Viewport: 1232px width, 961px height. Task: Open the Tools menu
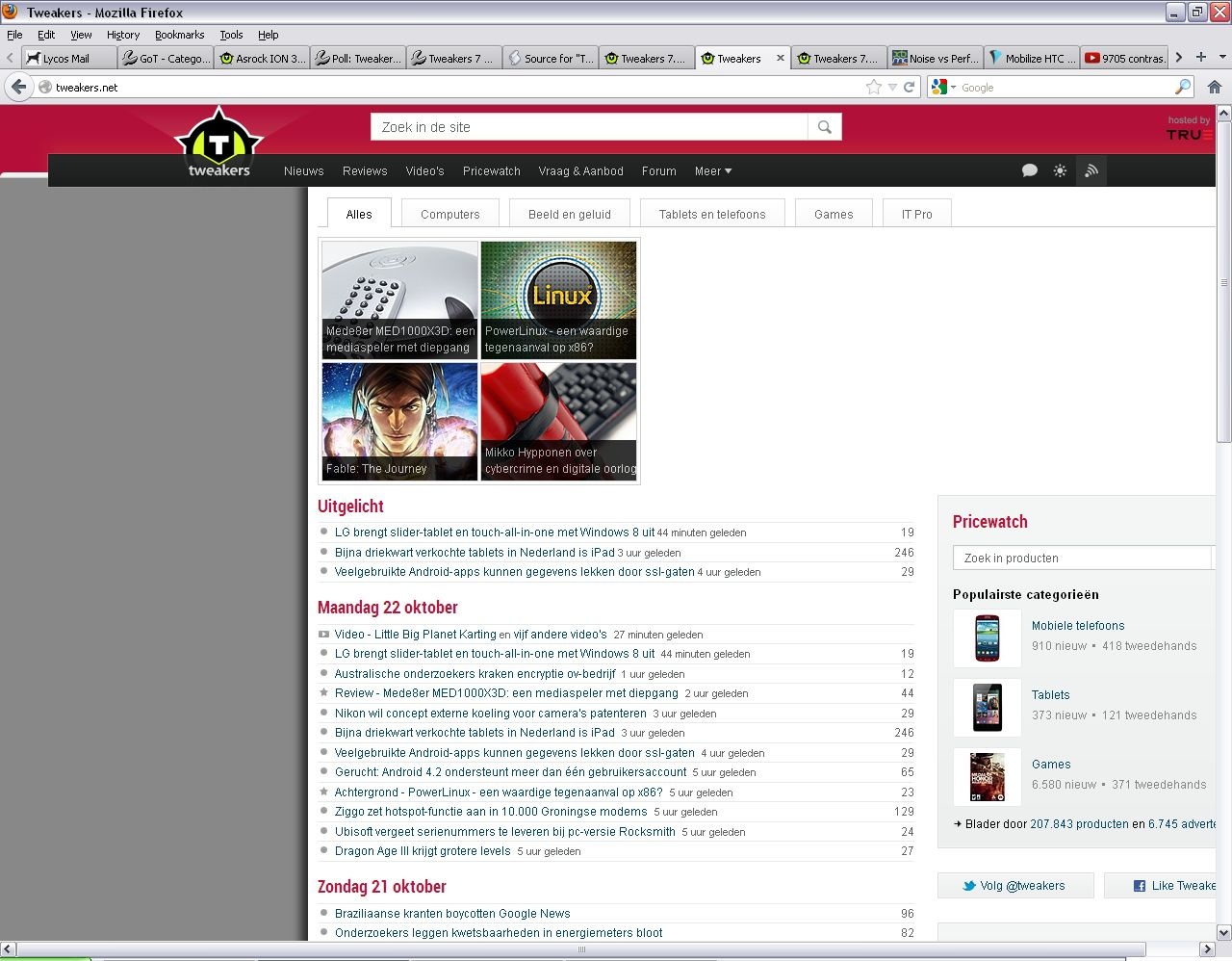[x=231, y=35]
